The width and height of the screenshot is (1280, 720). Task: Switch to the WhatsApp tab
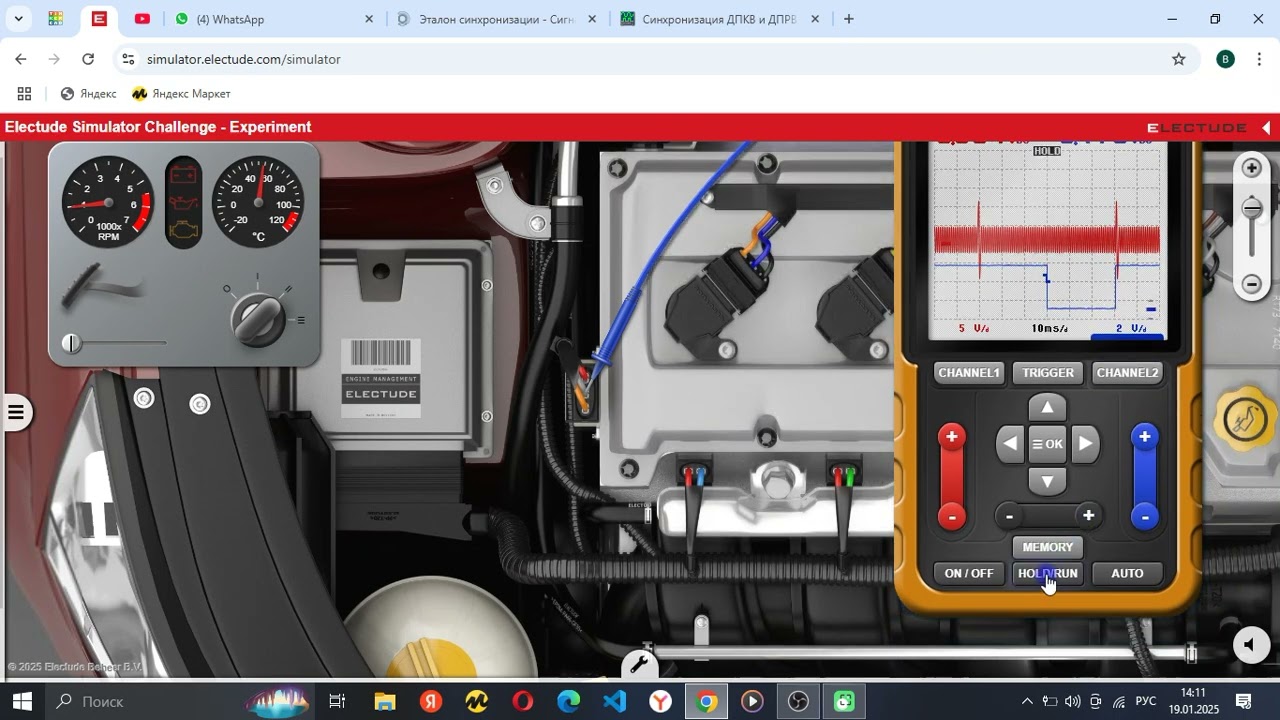click(274, 19)
